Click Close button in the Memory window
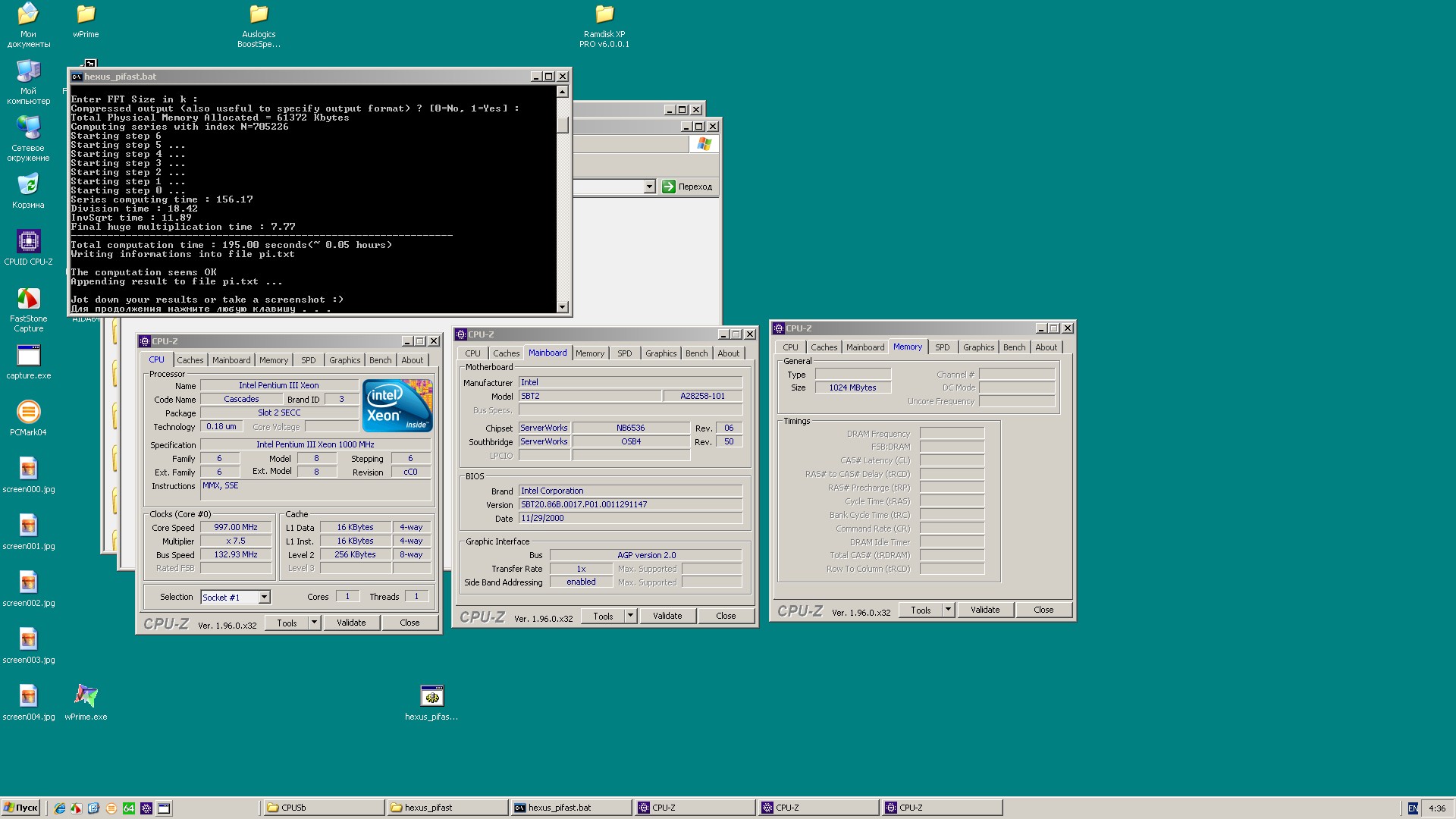This screenshot has width=1456, height=819. click(x=1043, y=610)
